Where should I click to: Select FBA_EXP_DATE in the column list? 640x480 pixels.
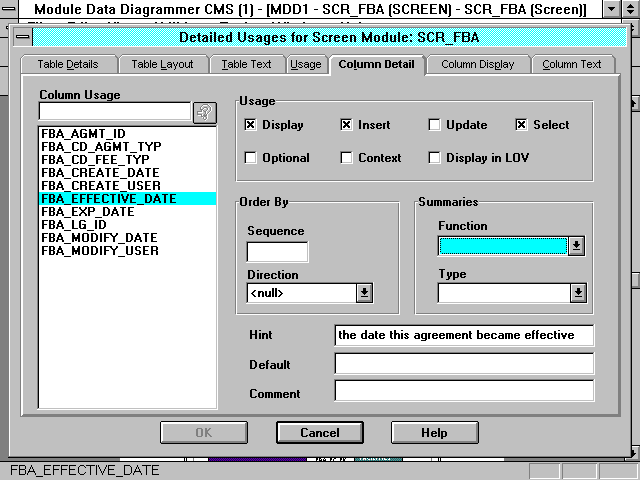(88, 212)
